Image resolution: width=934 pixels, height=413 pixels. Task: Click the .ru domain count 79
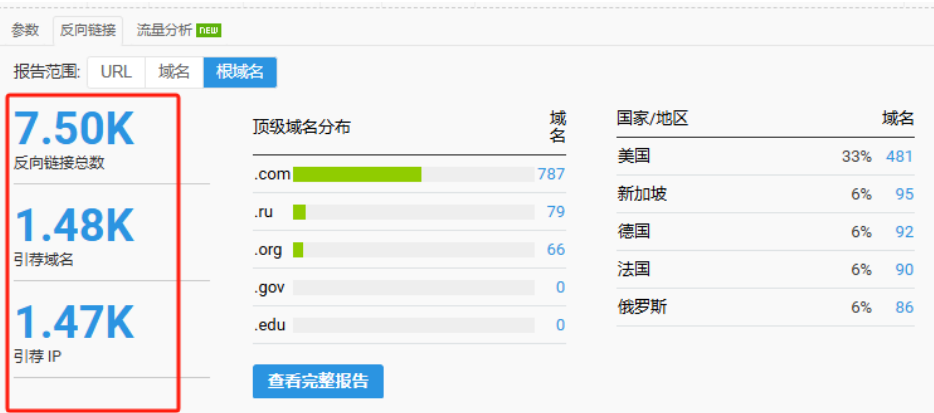(556, 212)
